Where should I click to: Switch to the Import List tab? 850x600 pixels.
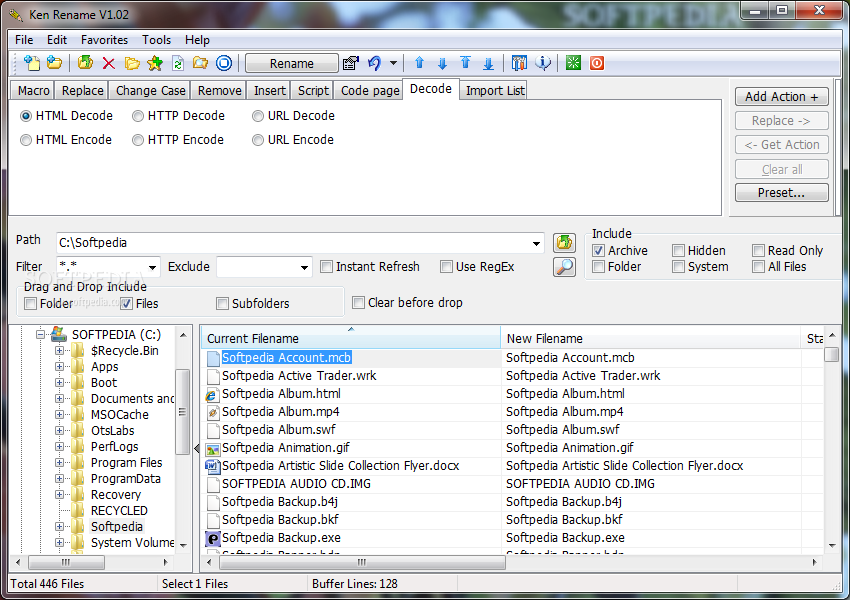pyautogui.click(x=495, y=91)
